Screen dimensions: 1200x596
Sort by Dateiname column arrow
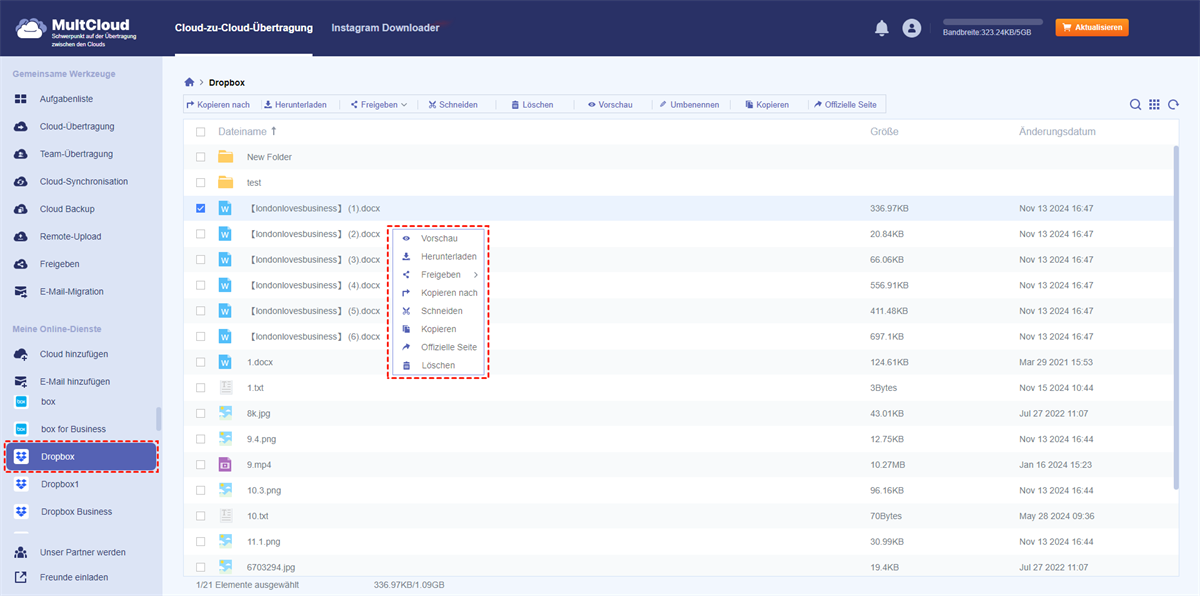(x=274, y=131)
